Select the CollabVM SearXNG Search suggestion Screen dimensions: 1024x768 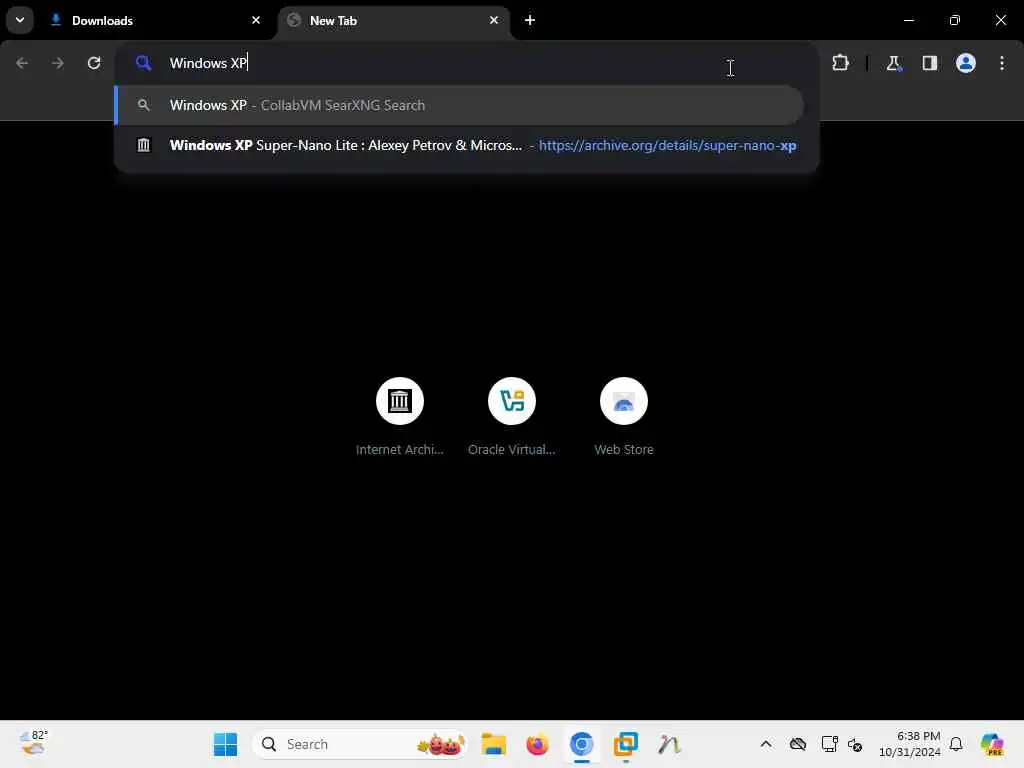pyautogui.click(x=459, y=105)
